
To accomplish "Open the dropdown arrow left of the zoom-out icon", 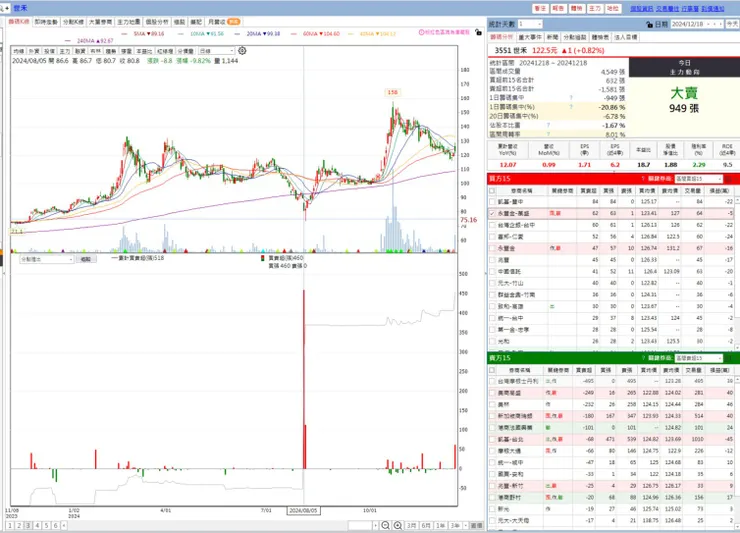I will click(375, 525).
